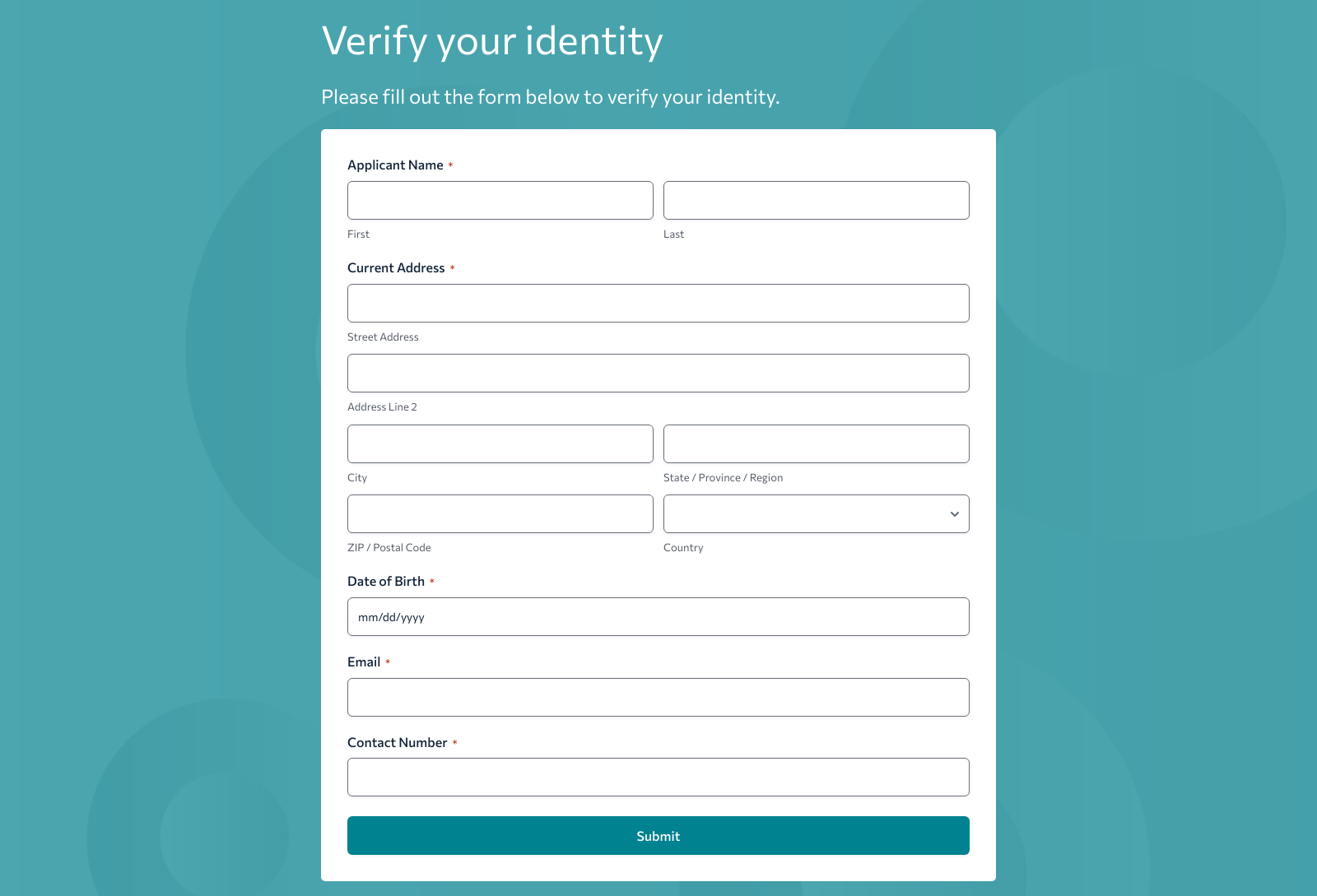Select the Email input field
This screenshot has width=1317, height=896.
coord(658,697)
